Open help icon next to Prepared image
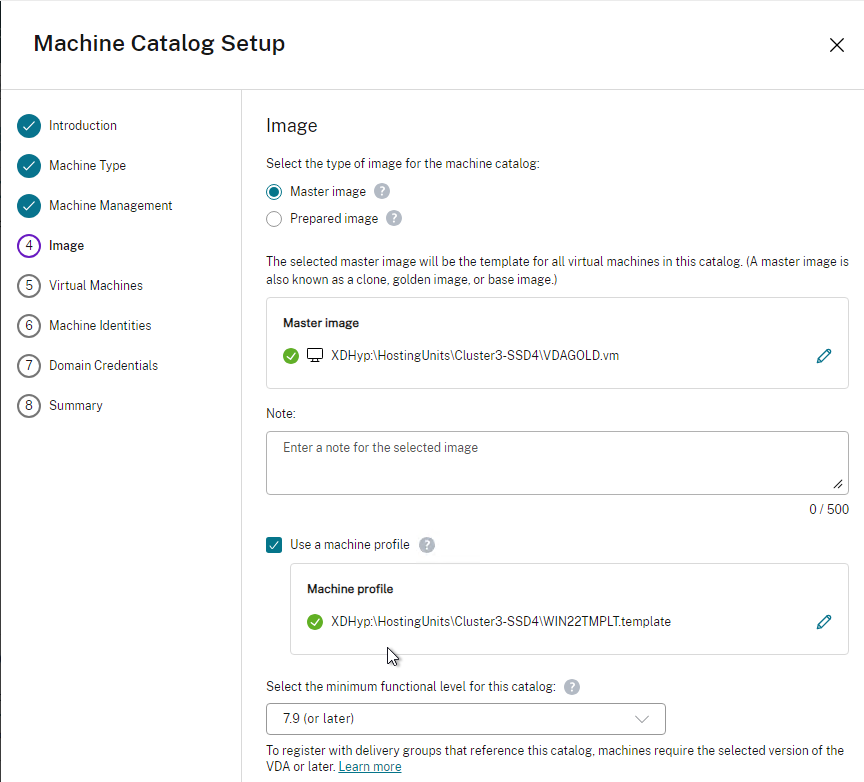Image resolution: width=864 pixels, height=782 pixels. (x=393, y=218)
